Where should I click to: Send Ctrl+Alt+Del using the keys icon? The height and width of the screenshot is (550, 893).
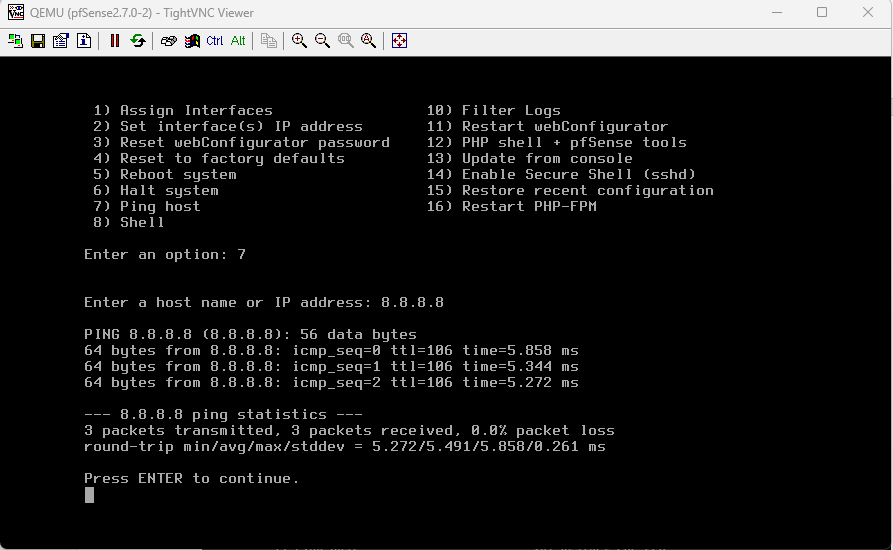coord(169,40)
